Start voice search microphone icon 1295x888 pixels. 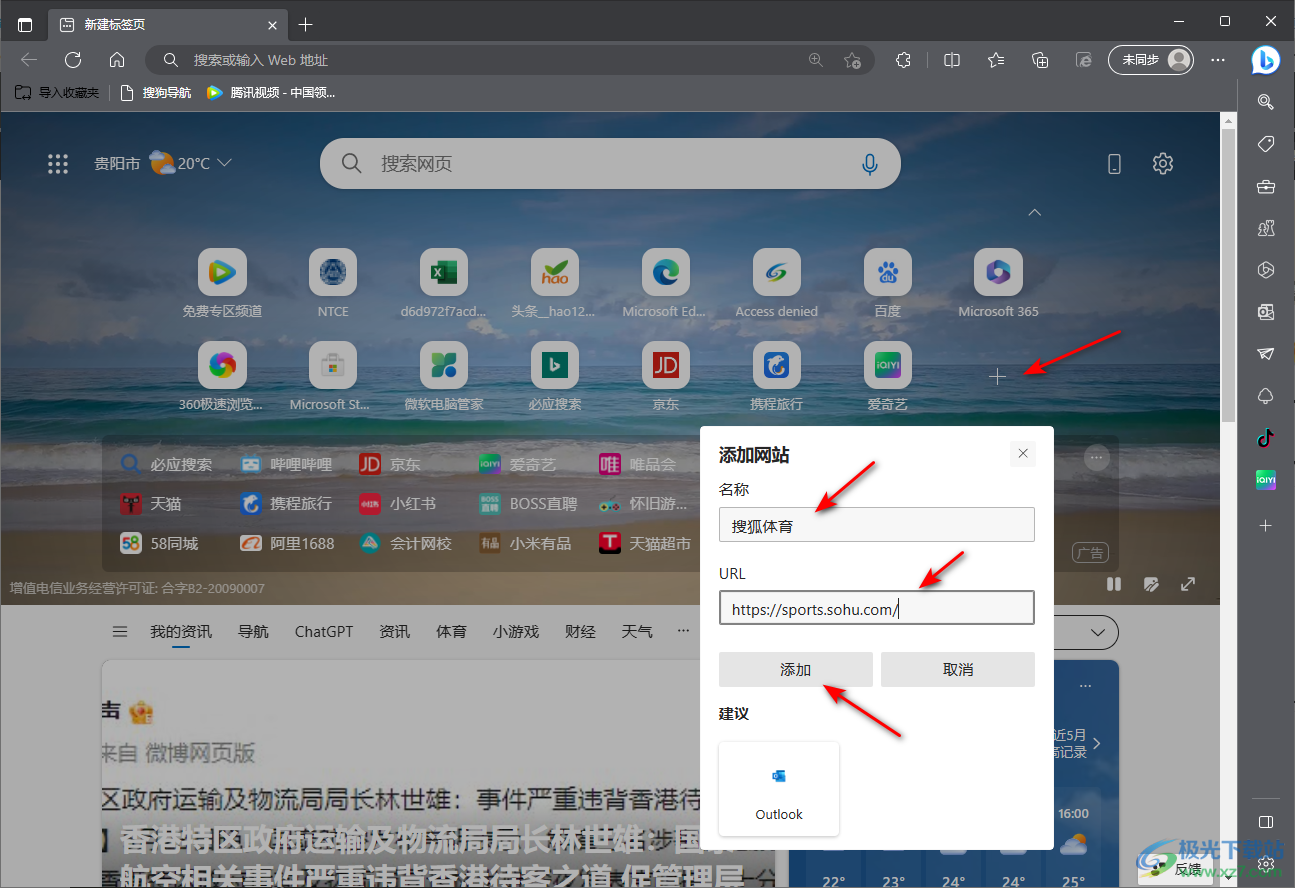coord(870,164)
